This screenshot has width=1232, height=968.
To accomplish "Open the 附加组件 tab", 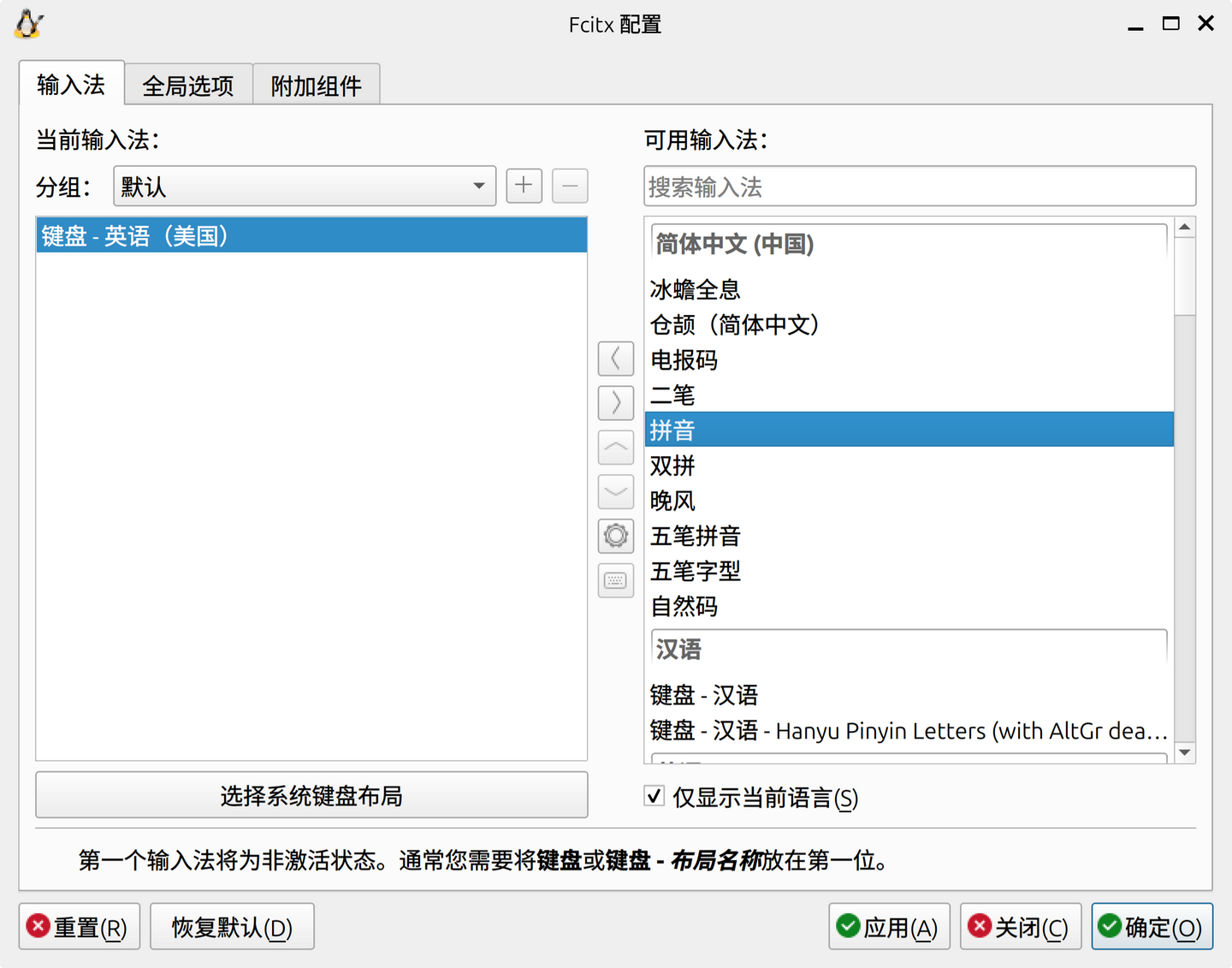I will 316,85.
